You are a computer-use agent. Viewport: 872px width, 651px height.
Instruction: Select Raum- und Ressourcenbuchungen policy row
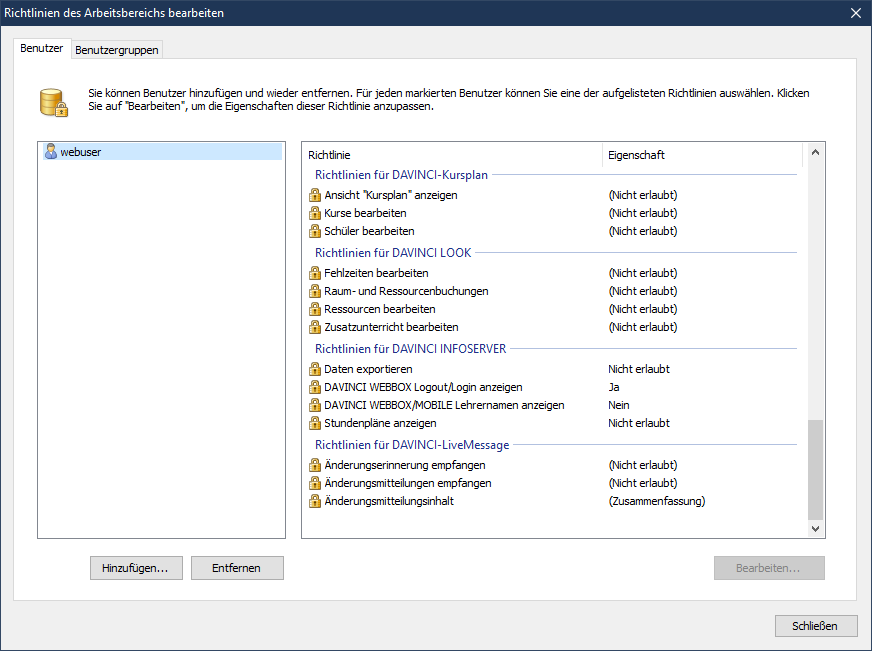point(406,291)
